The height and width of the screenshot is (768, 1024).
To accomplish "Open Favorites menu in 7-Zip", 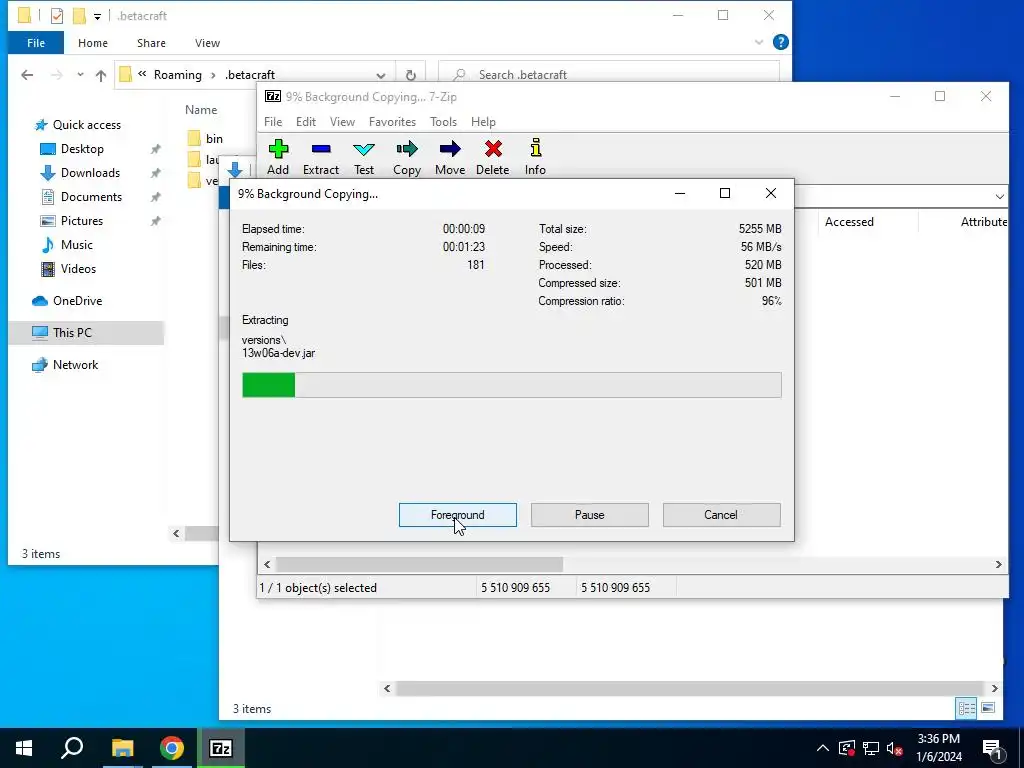I will [x=392, y=122].
